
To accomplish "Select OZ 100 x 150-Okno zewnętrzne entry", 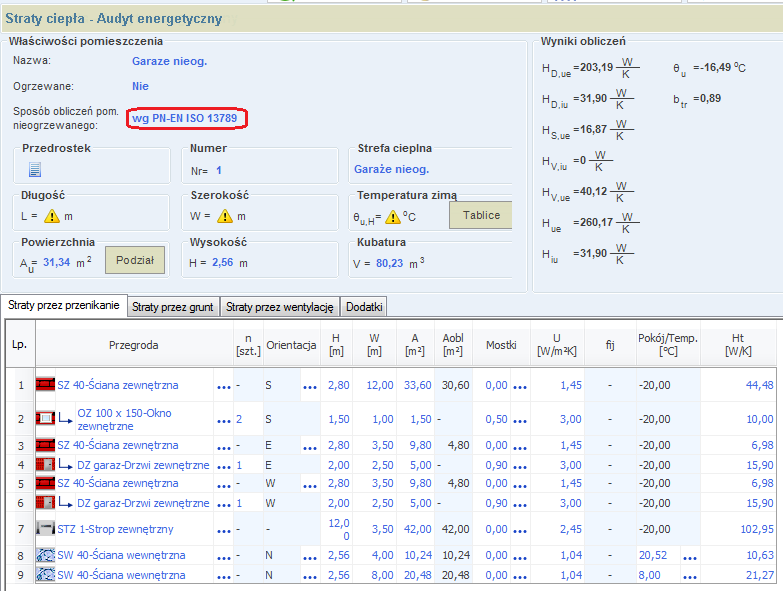I will pos(124,419).
